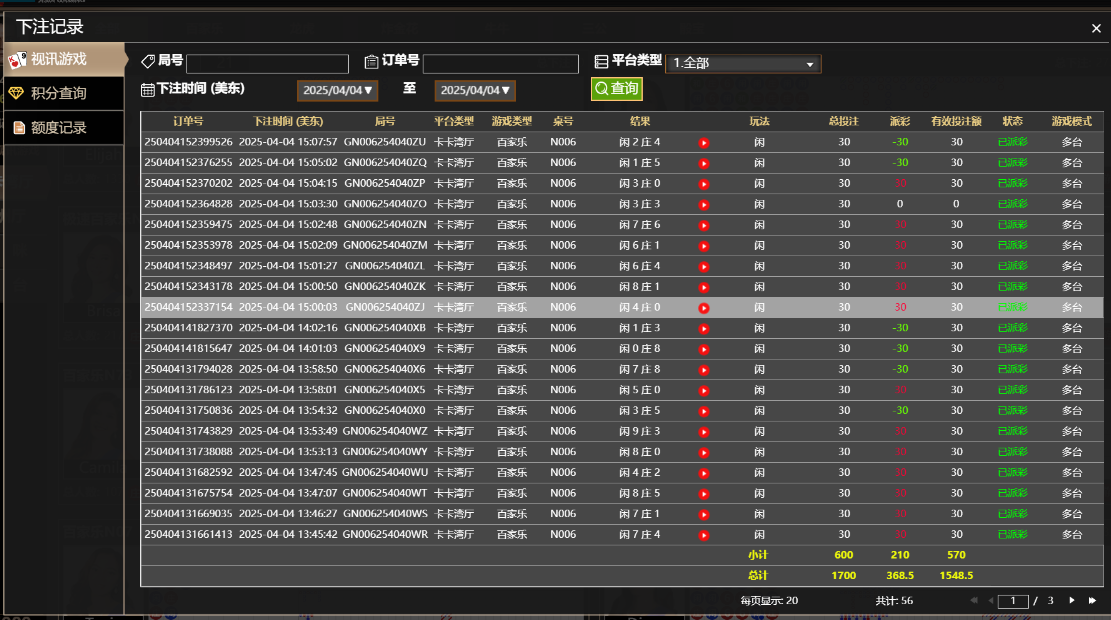Play video replay for round GN006254040ZJ

[704, 308]
